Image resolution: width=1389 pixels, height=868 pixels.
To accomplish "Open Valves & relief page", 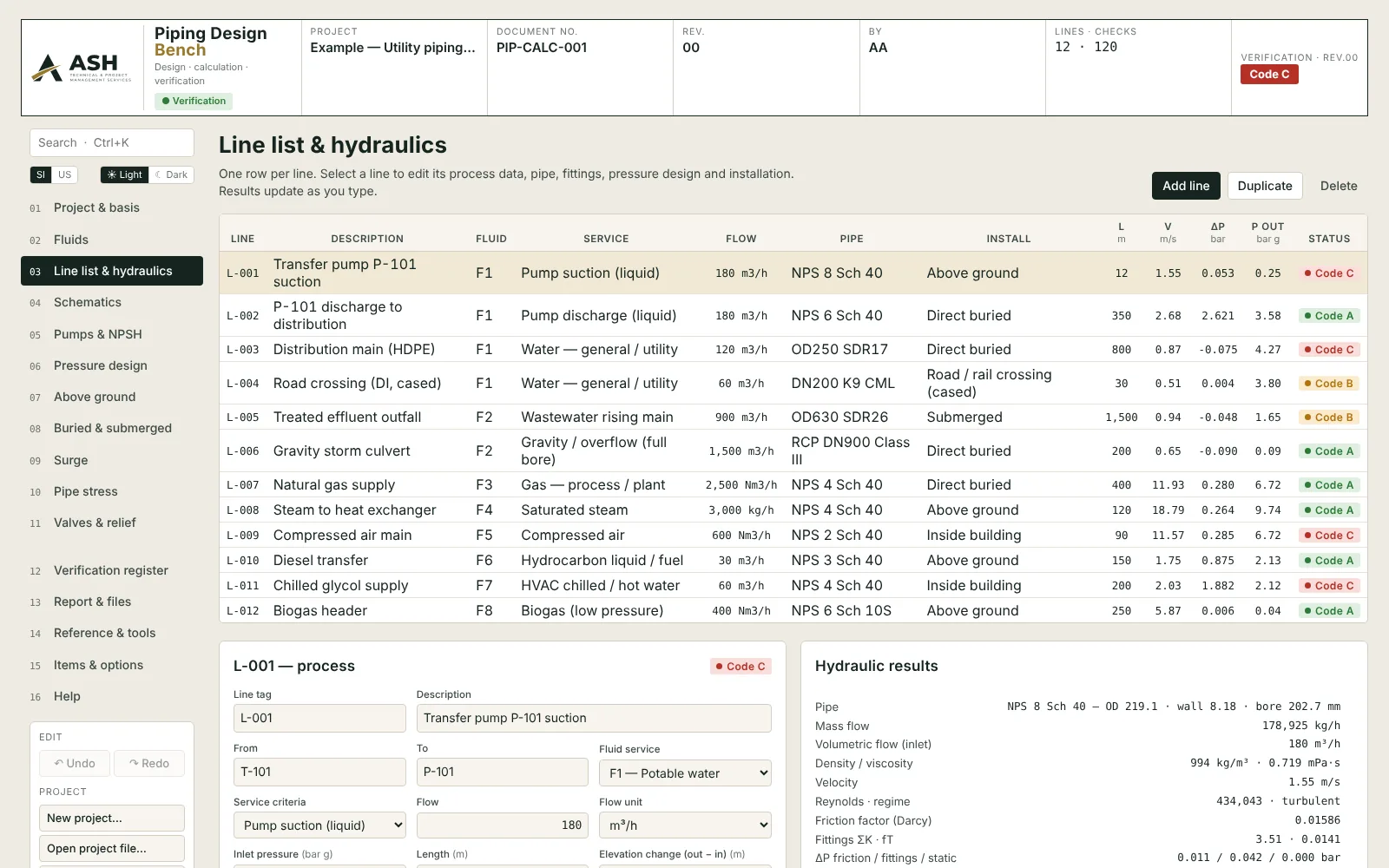I will click(112, 523).
